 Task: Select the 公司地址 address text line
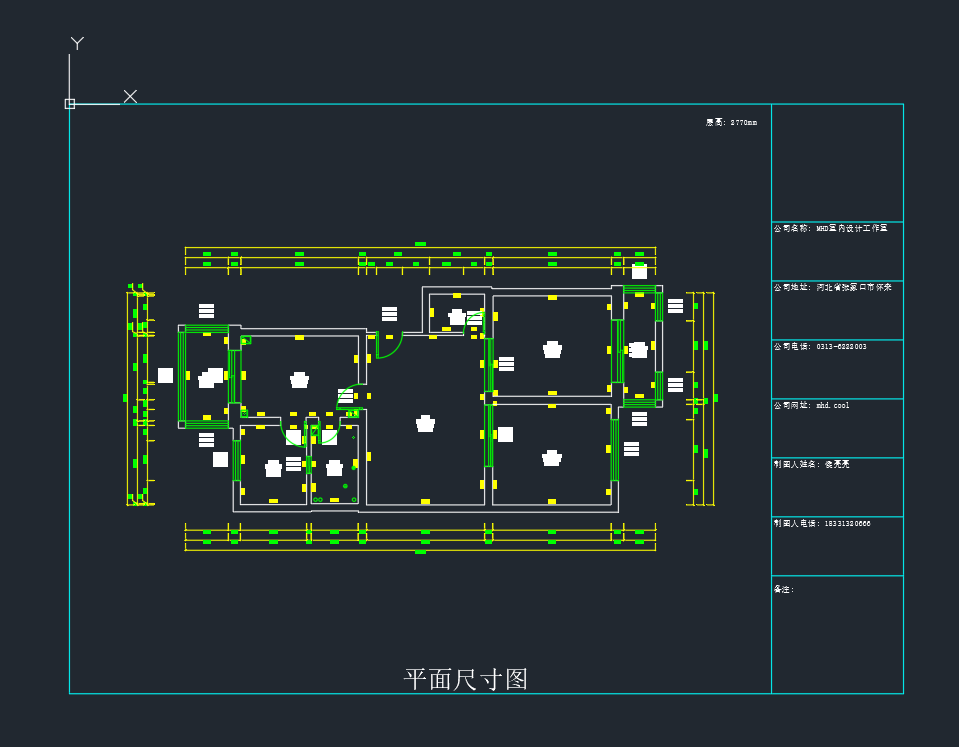[x=832, y=287]
